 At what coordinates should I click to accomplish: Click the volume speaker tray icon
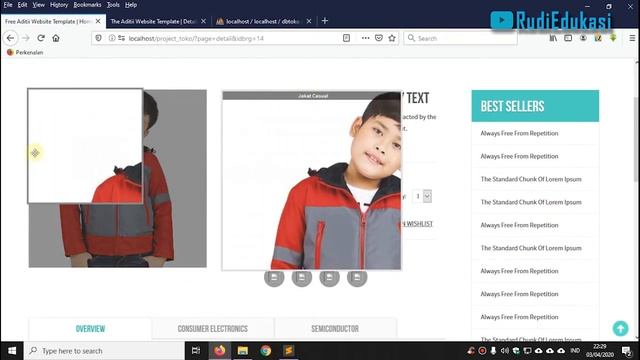click(x=504, y=351)
